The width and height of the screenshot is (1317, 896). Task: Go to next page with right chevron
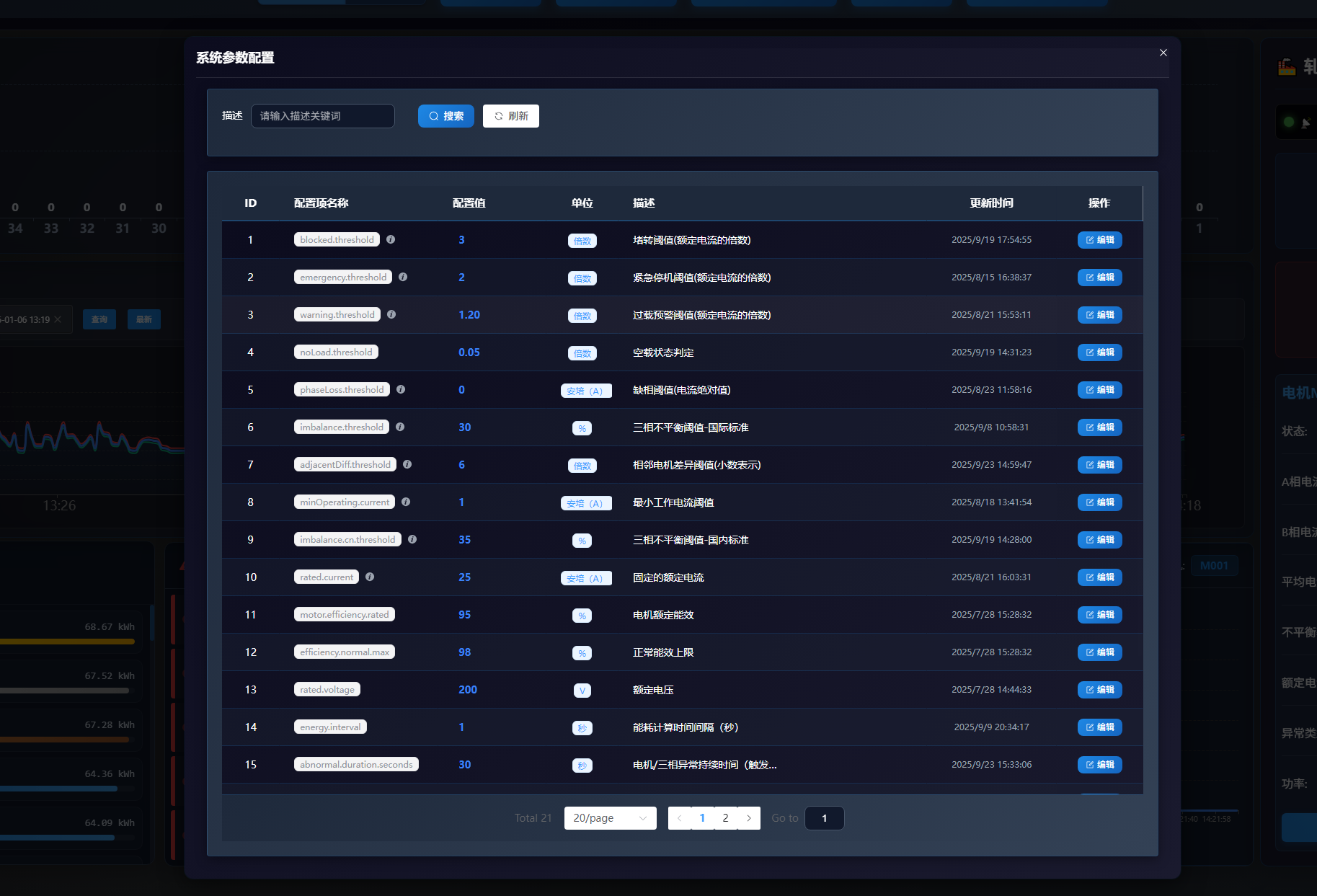(x=749, y=818)
